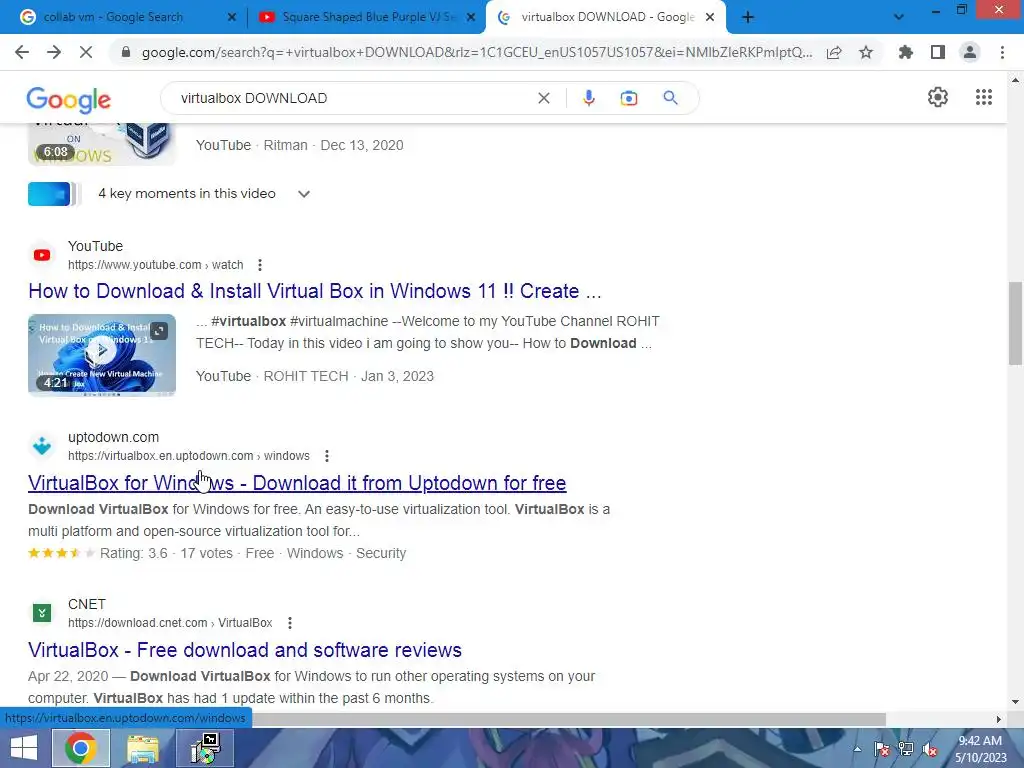Open more options for YouTube result
The height and width of the screenshot is (768, 1024).
(260, 265)
